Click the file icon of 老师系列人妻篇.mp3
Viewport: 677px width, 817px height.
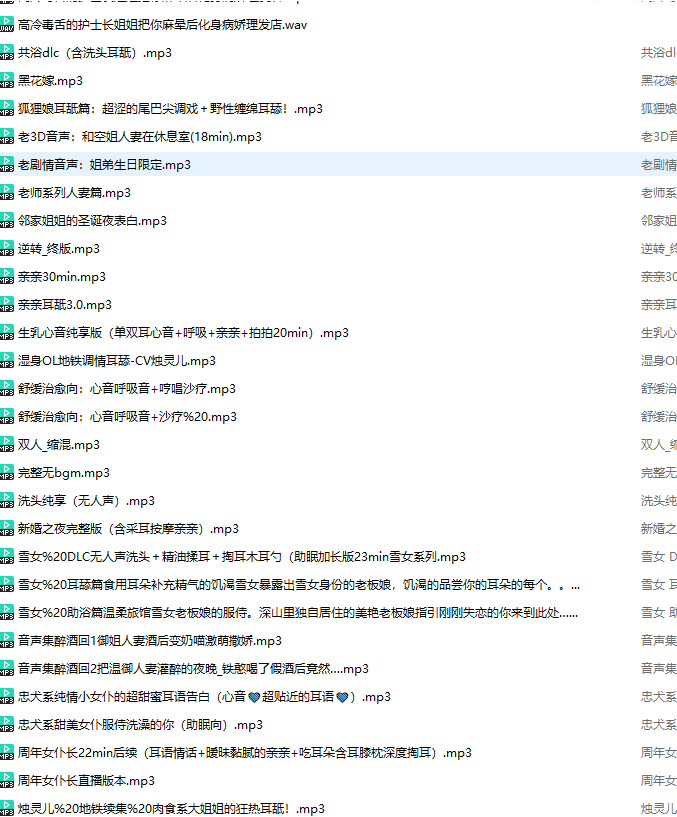point(7,193)
